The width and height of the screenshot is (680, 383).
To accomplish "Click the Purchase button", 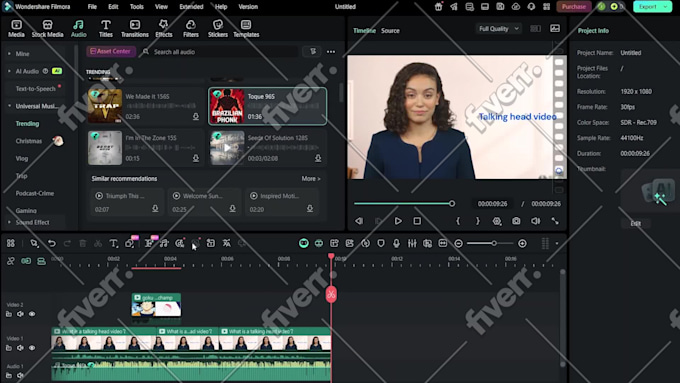I will point(574,7).
